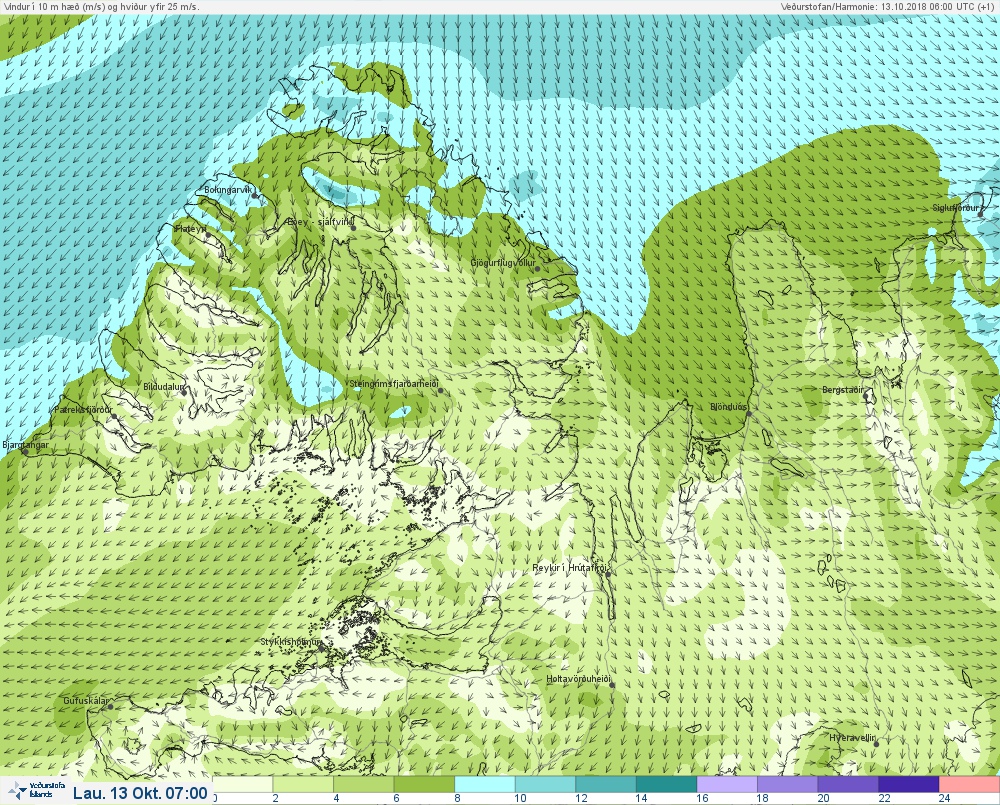This screenshot has width=1000, height=805.
Task: Click the Veðurstofan/Harmonie forecast run text
Action: coord(886,6)
